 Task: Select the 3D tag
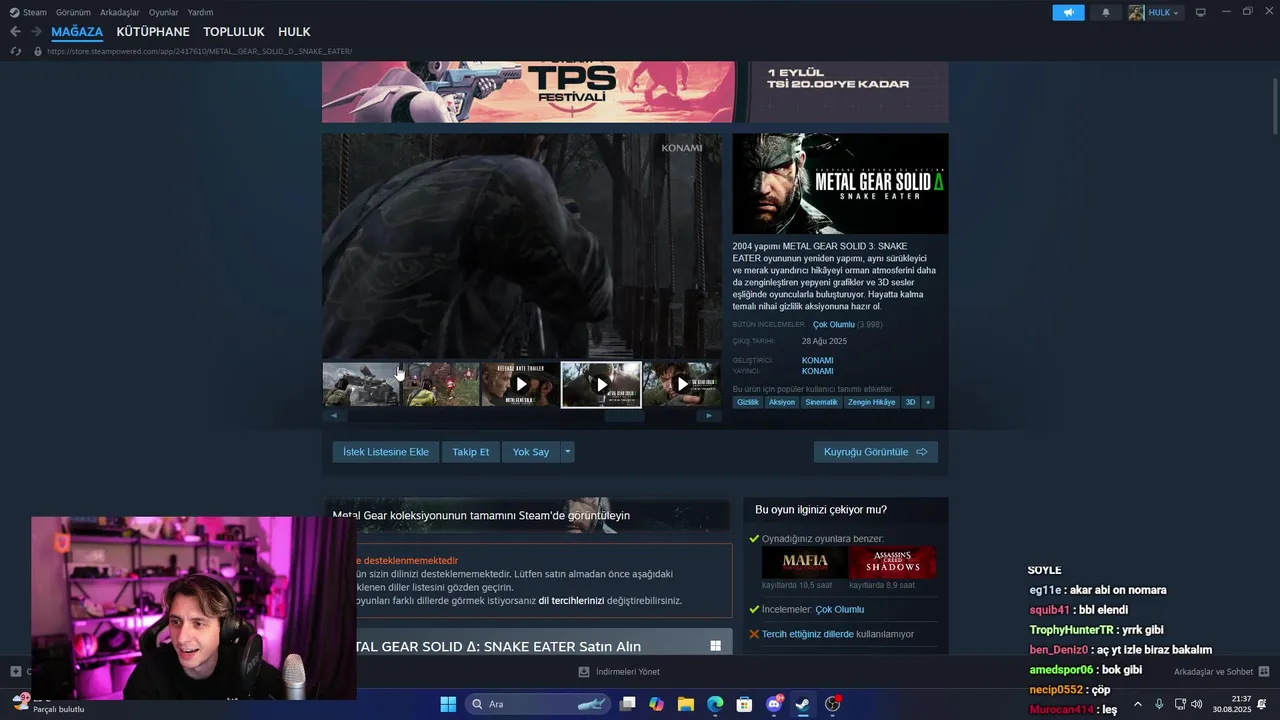[x=910, y=402]
